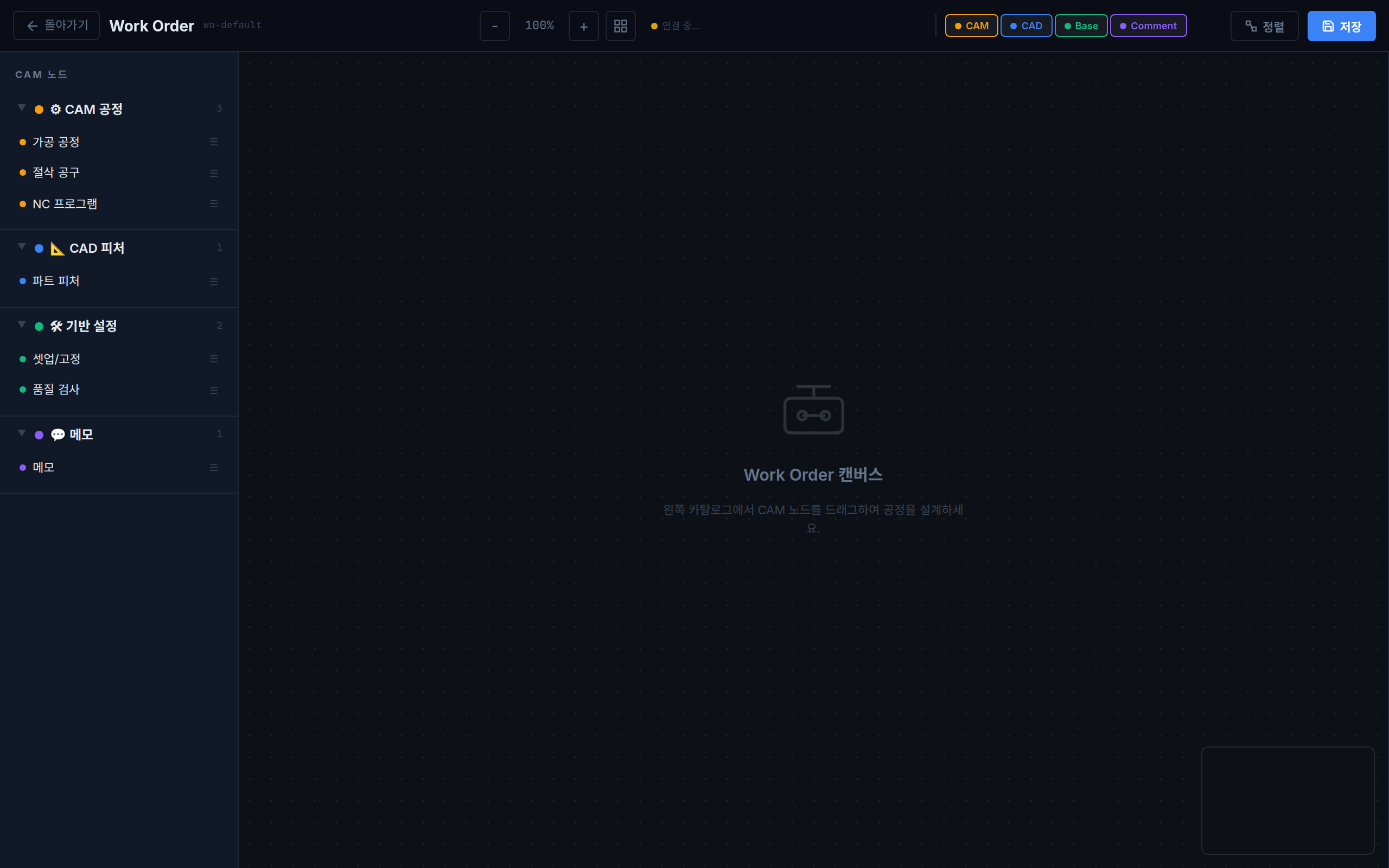
Task: Toggle the CAM filter chip
Action: pos(971,26)
